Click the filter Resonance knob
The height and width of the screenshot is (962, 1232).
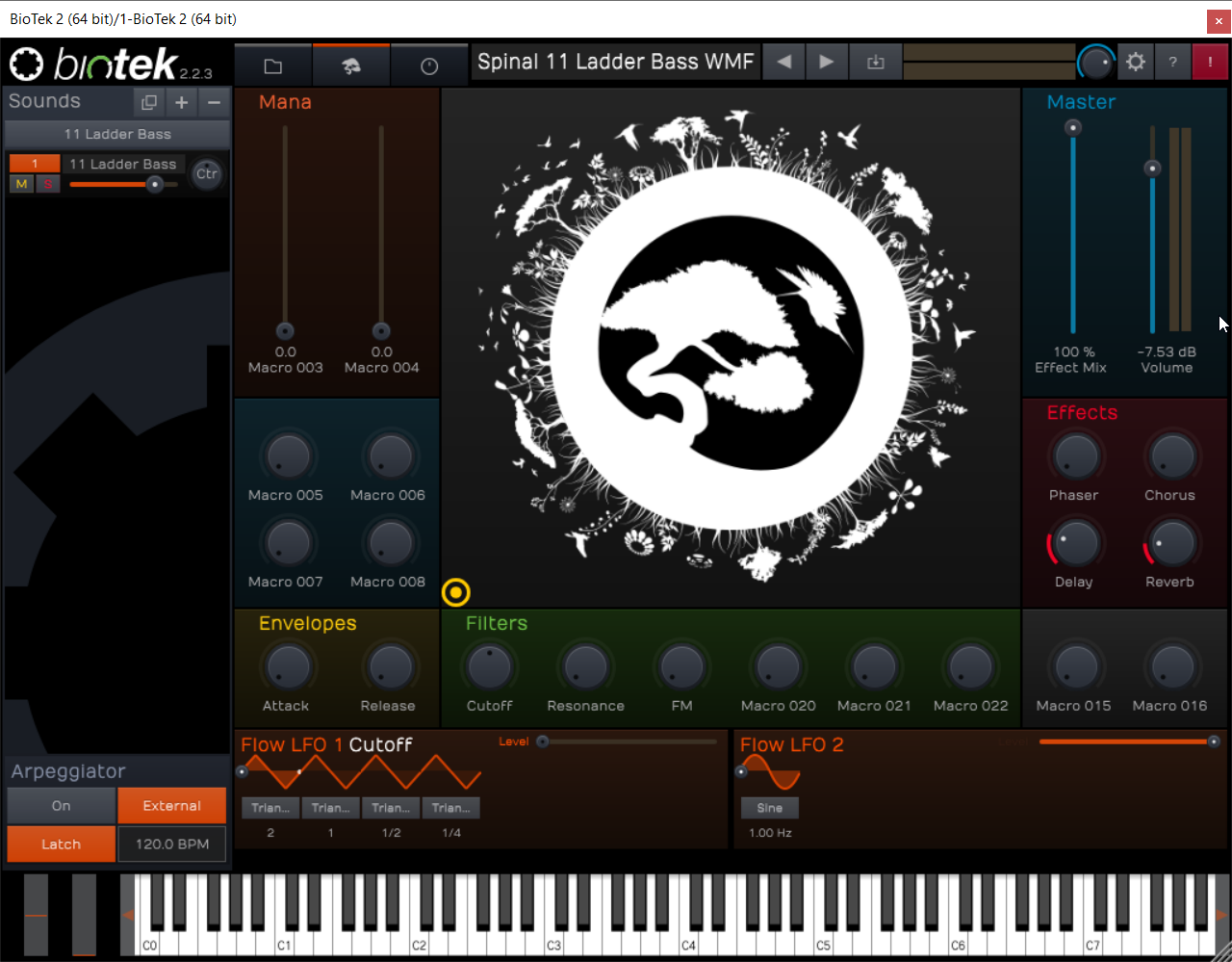pos(585,666)
